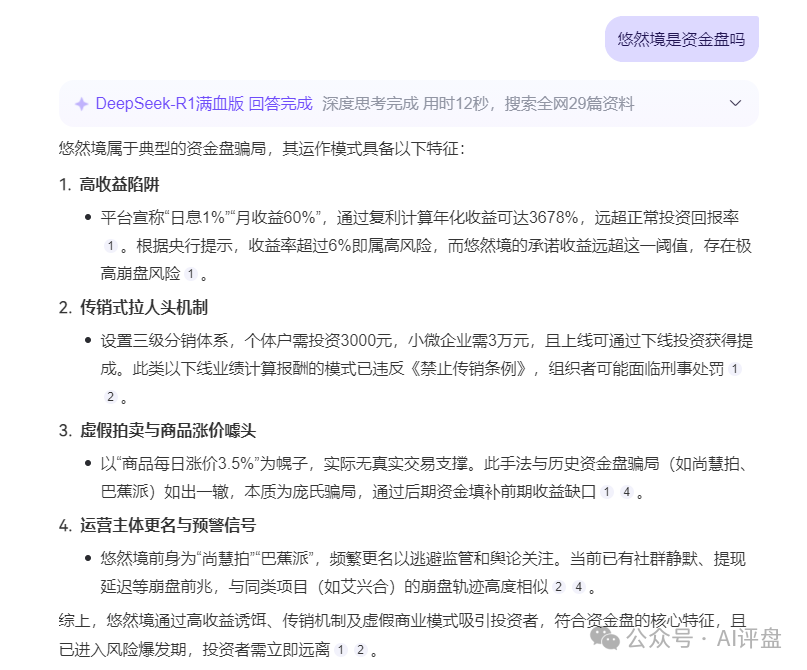Open citation 1 before 根据央行提示

pos(110,246)
